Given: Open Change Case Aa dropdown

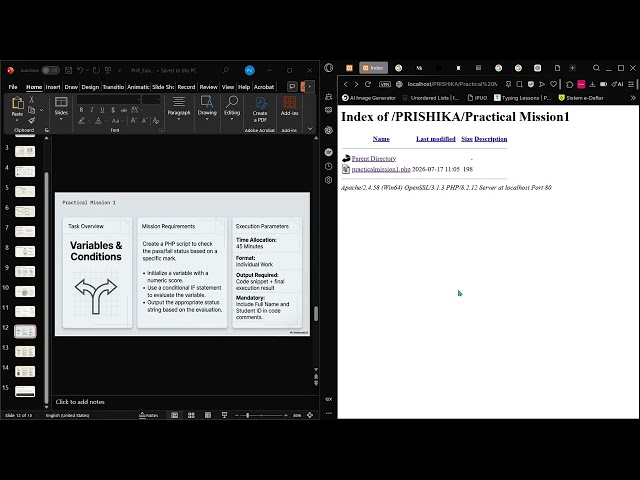Looking at the screenshot, I should pos(117,121).
